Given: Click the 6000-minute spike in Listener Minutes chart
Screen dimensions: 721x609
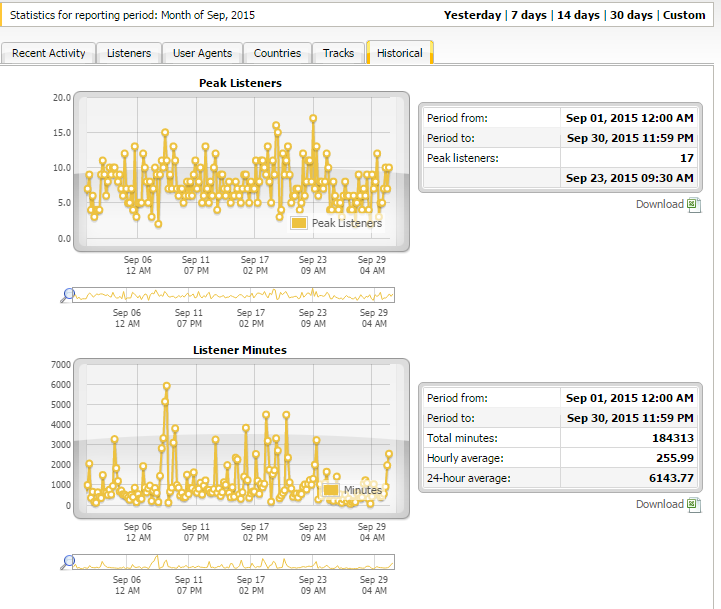Looking at the screenshot, I should click(x=166, y=386).
